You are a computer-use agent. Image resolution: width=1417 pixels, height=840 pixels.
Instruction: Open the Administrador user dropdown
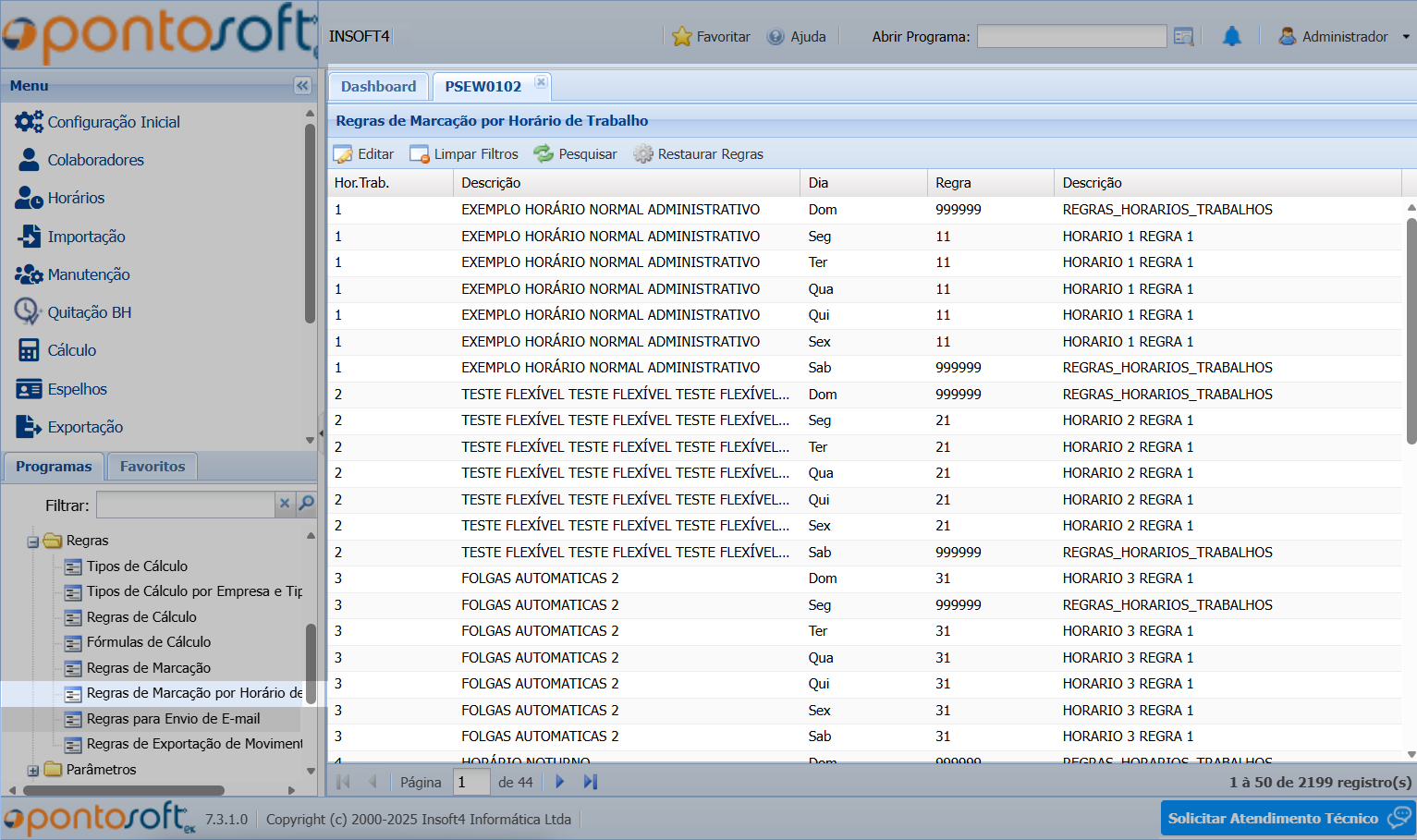(x=1343, y=37)
